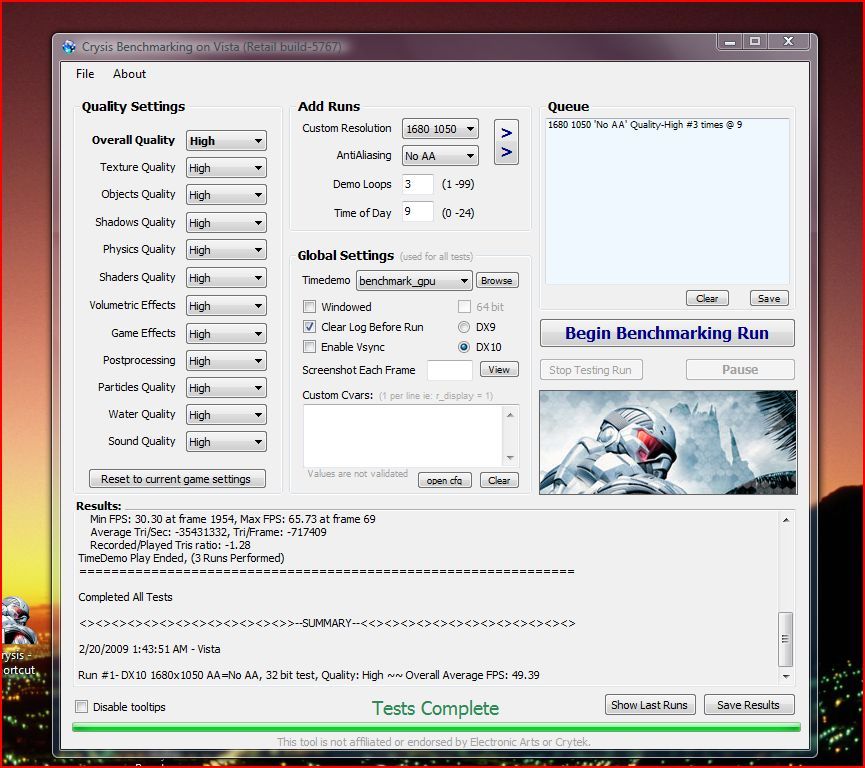Open the Texture Quality dropdown
The image size is (865, 768).
[x=226, y=168]
